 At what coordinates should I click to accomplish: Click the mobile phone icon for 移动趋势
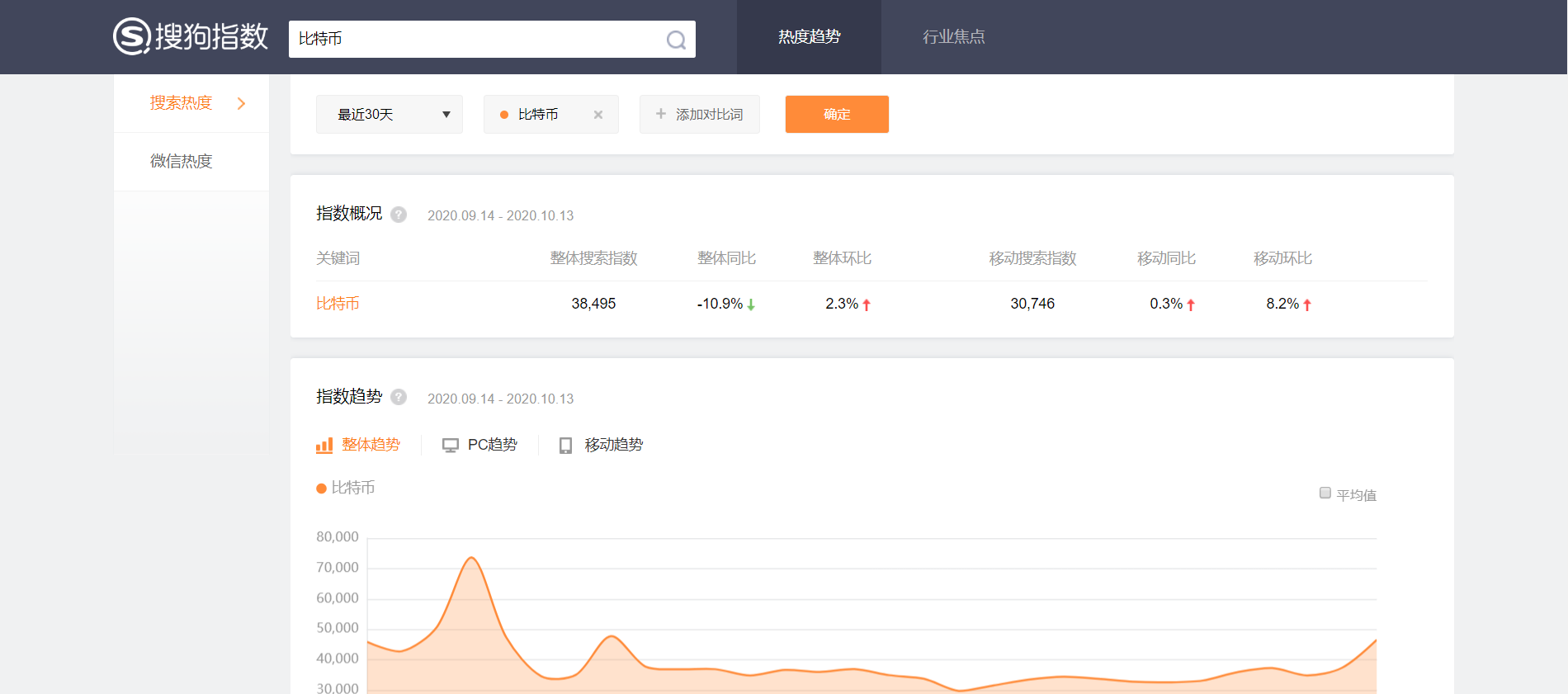coord(565,446)
